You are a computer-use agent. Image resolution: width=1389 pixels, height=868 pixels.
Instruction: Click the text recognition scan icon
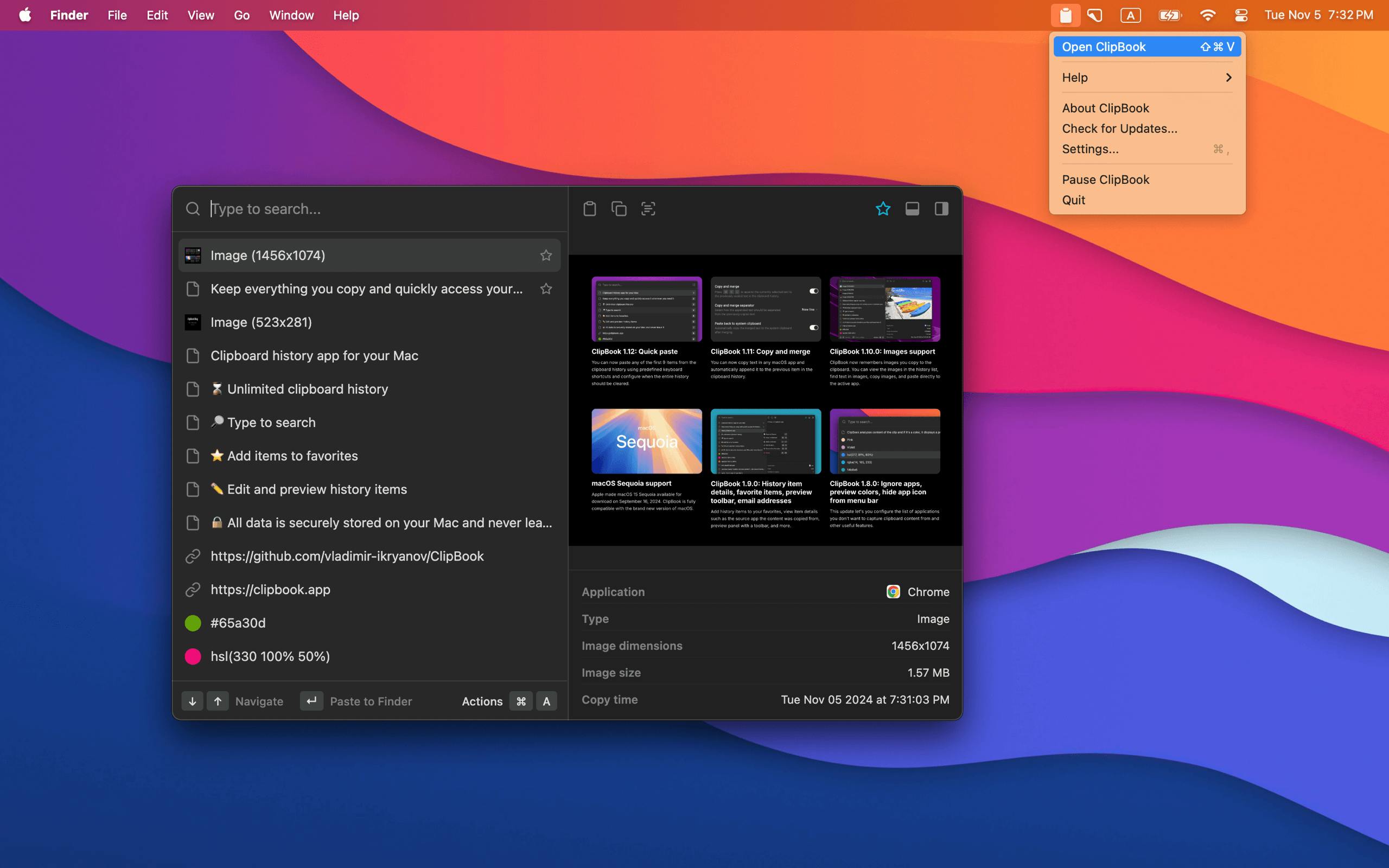coord(648,208)
